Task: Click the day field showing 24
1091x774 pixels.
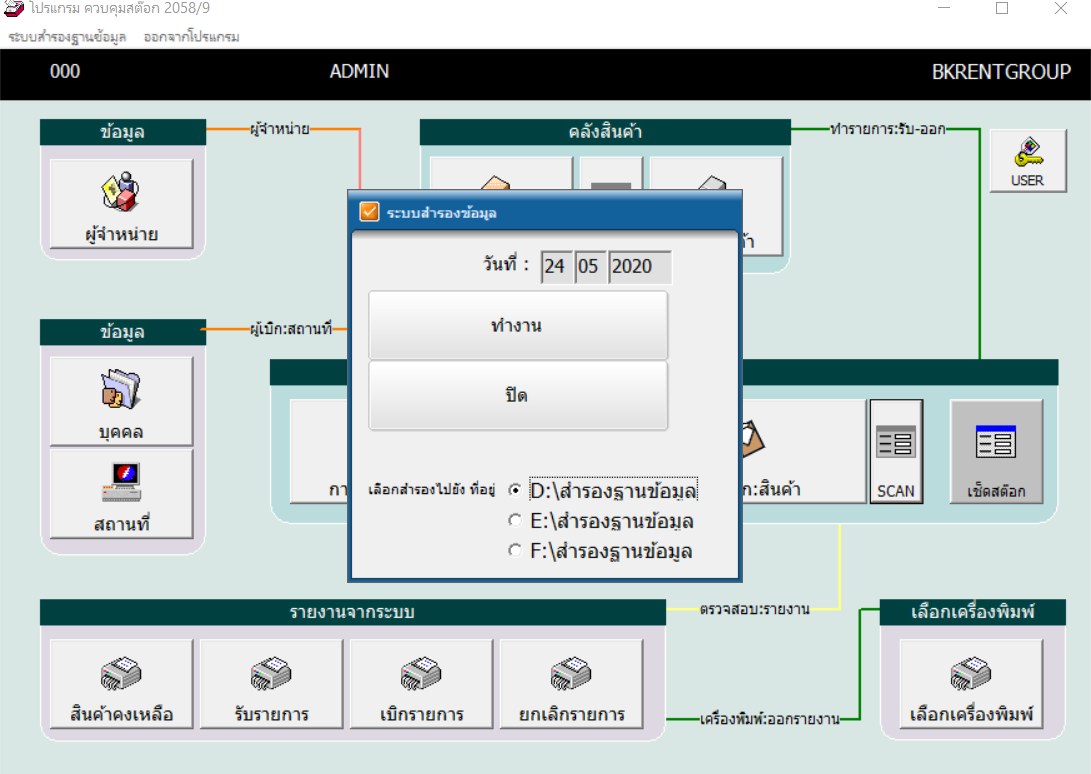Action: point(556,267)
